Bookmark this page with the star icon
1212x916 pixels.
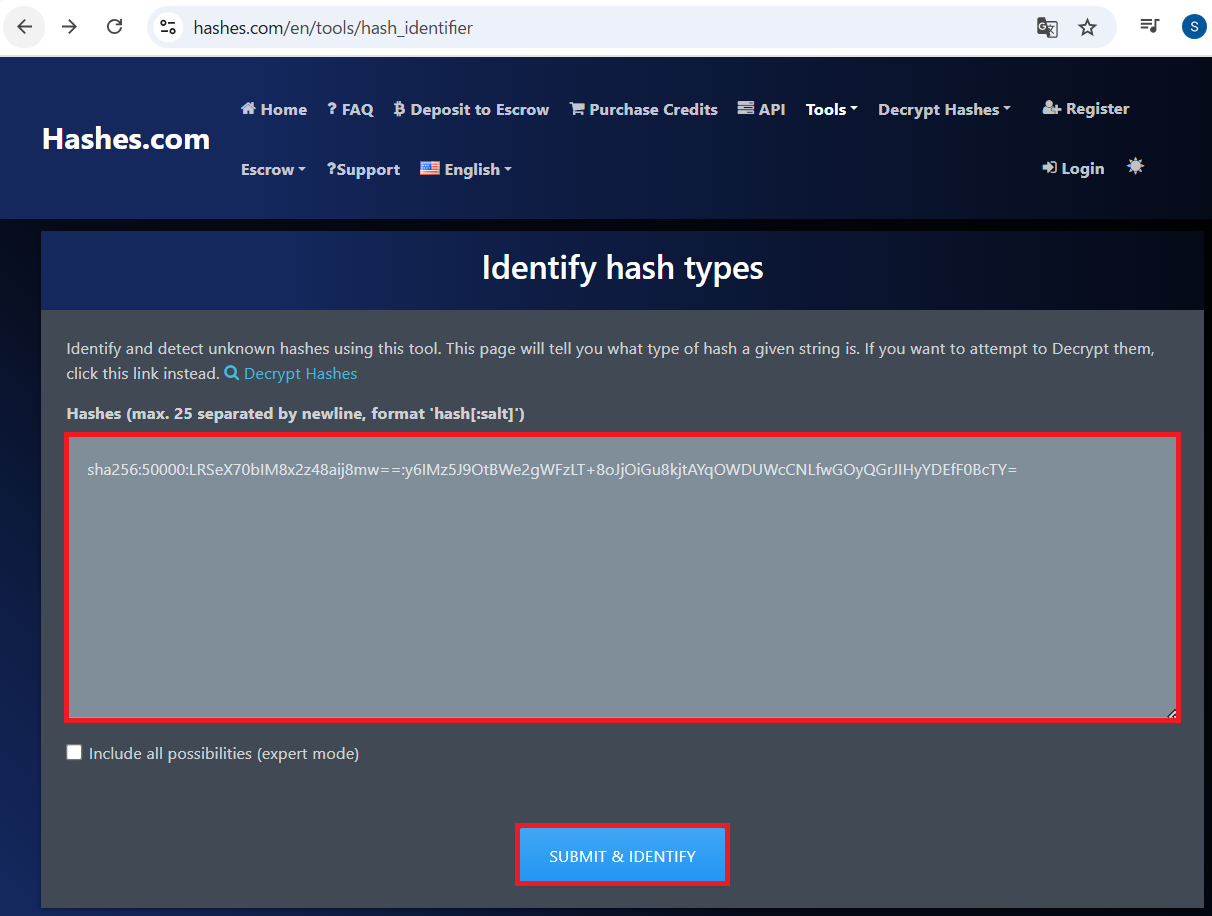(1087, 28)
